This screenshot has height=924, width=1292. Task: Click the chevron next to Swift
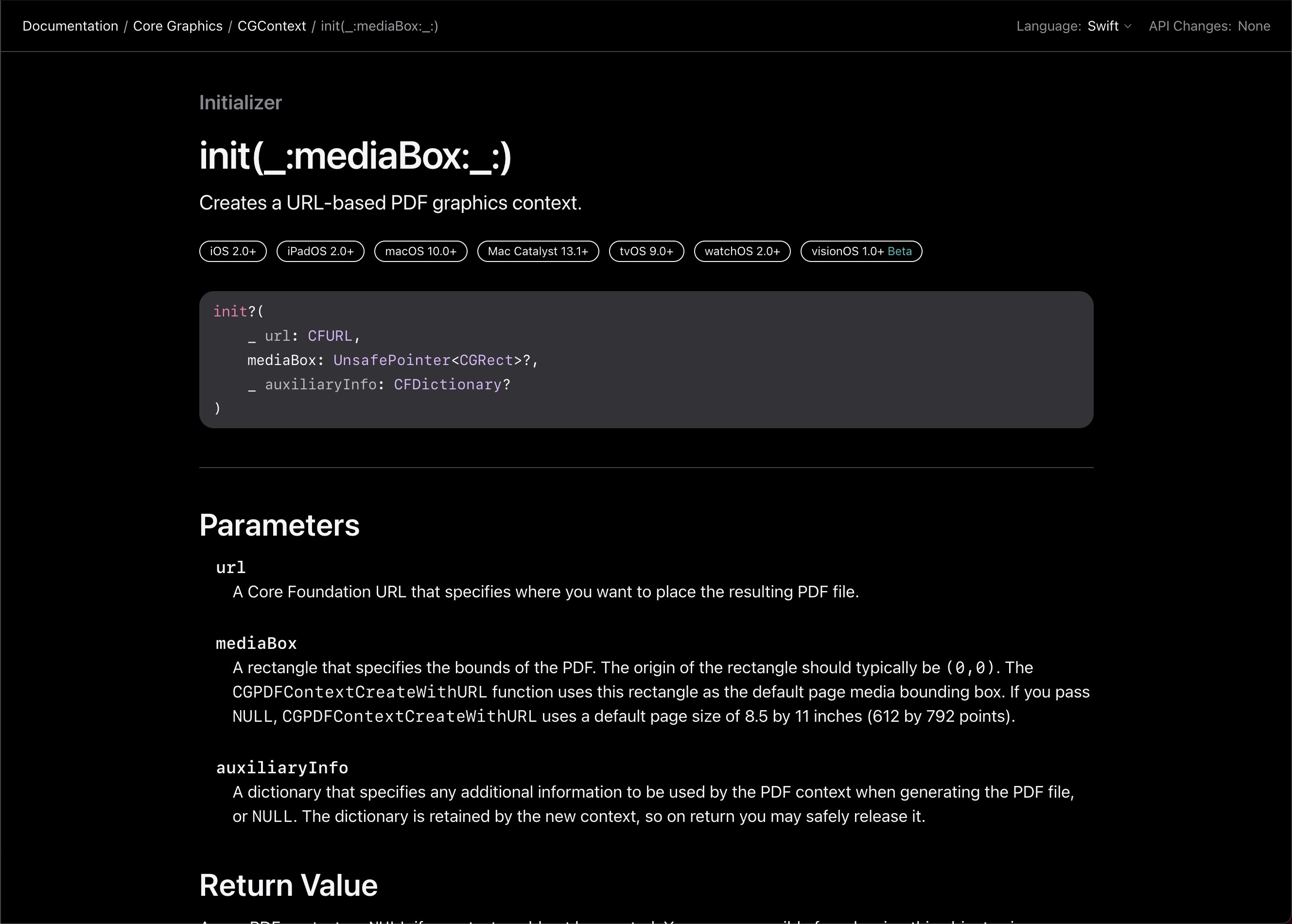[x=1128, y=27]
